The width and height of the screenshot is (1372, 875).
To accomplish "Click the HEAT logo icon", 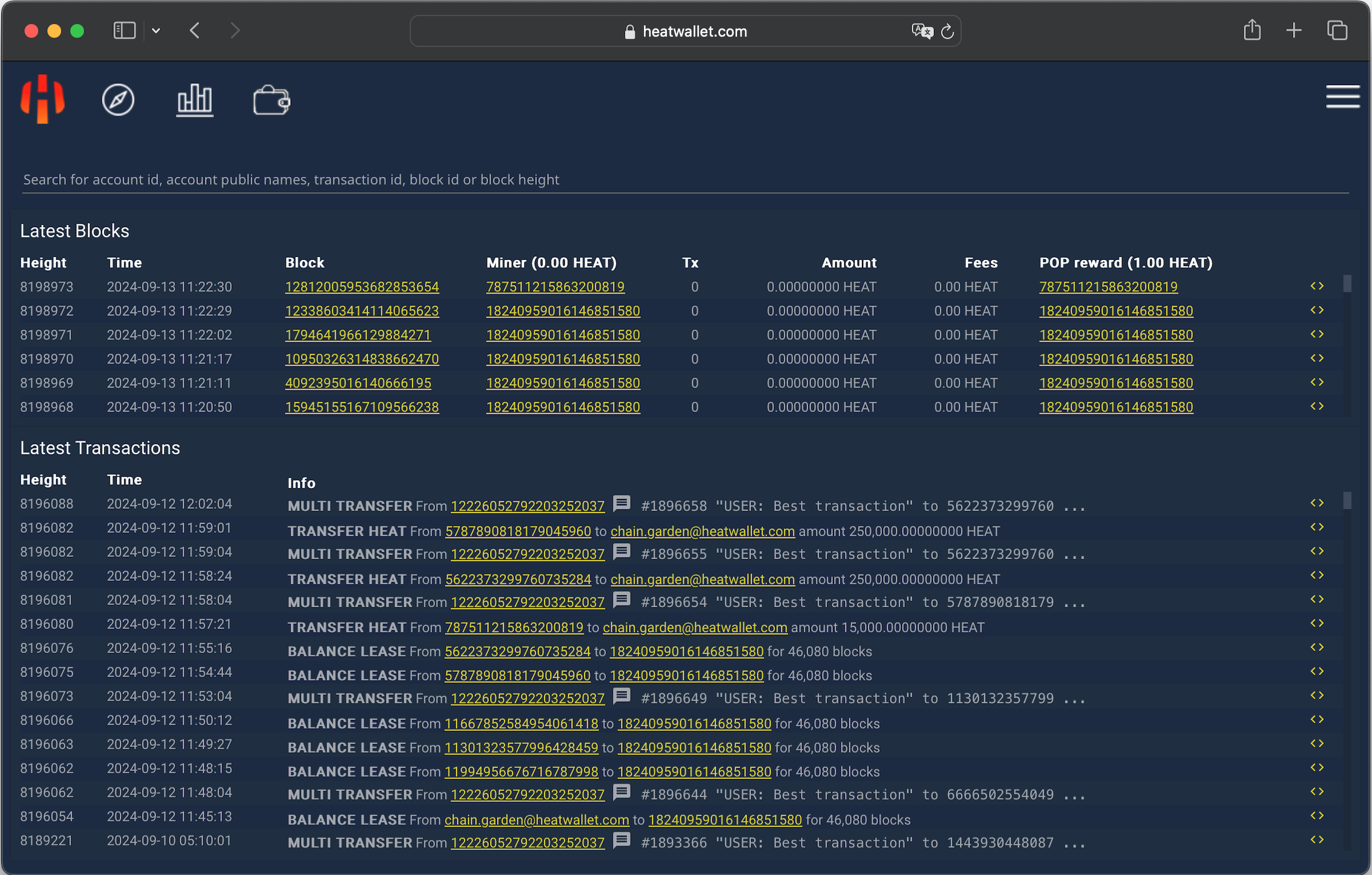I will [42, 99].
